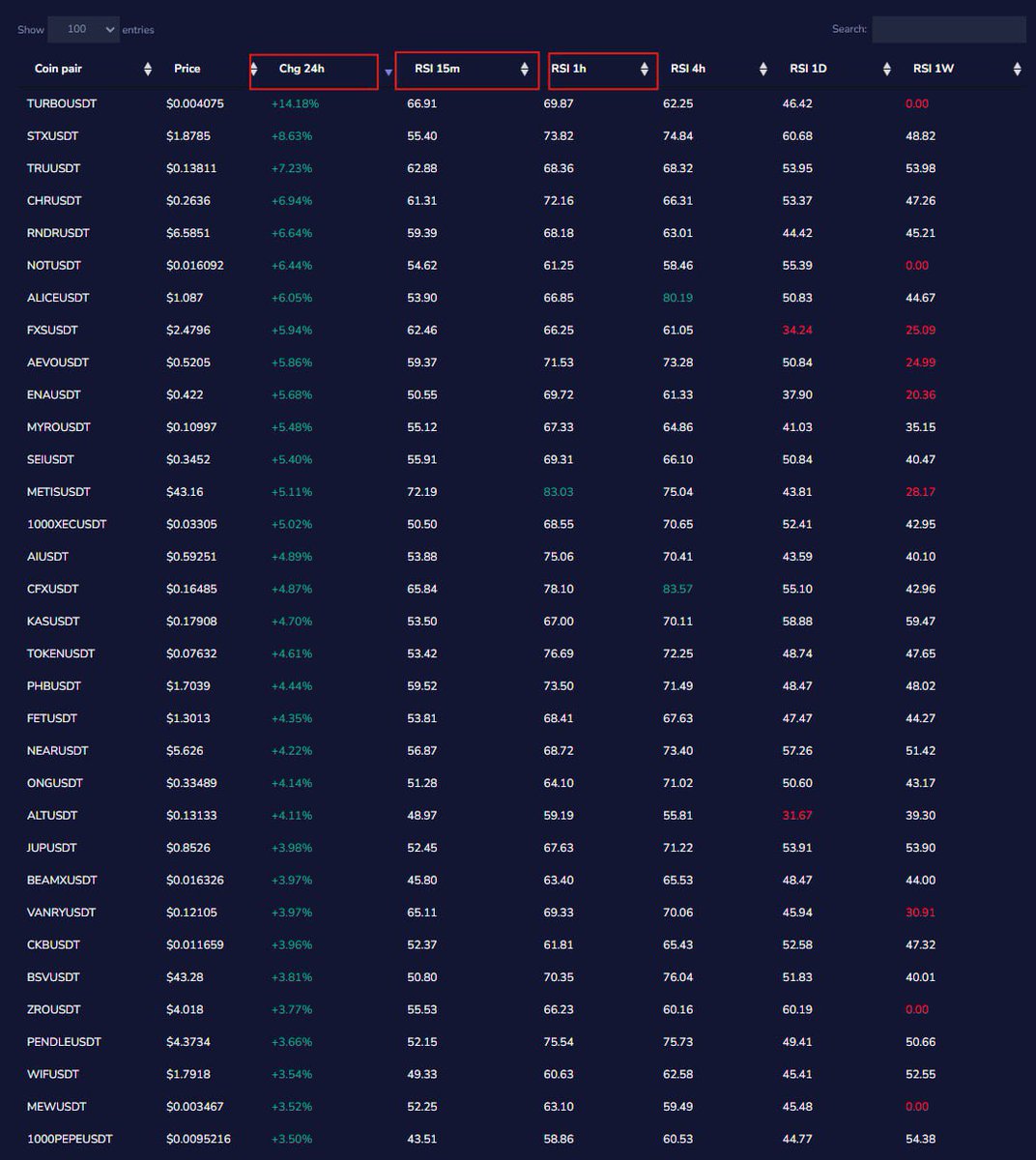
Task: Click sort arrows icon right of RSI 4h
Action: pos(763,69)
